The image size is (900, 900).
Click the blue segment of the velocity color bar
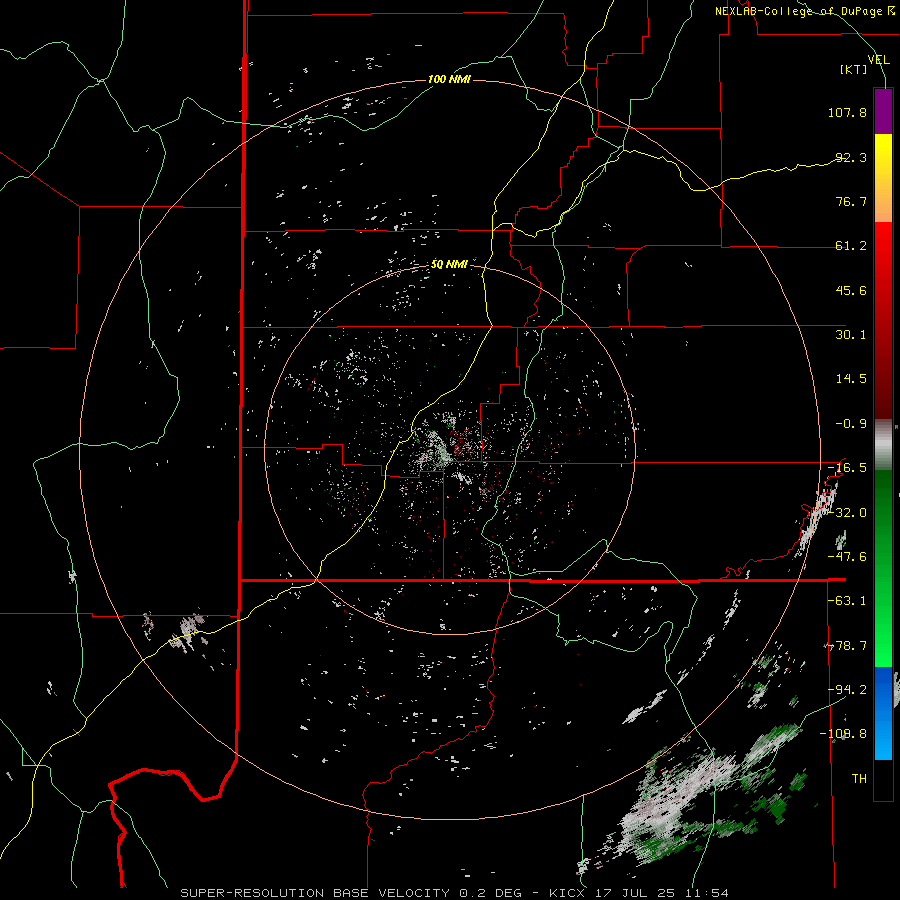click(883, 713)
